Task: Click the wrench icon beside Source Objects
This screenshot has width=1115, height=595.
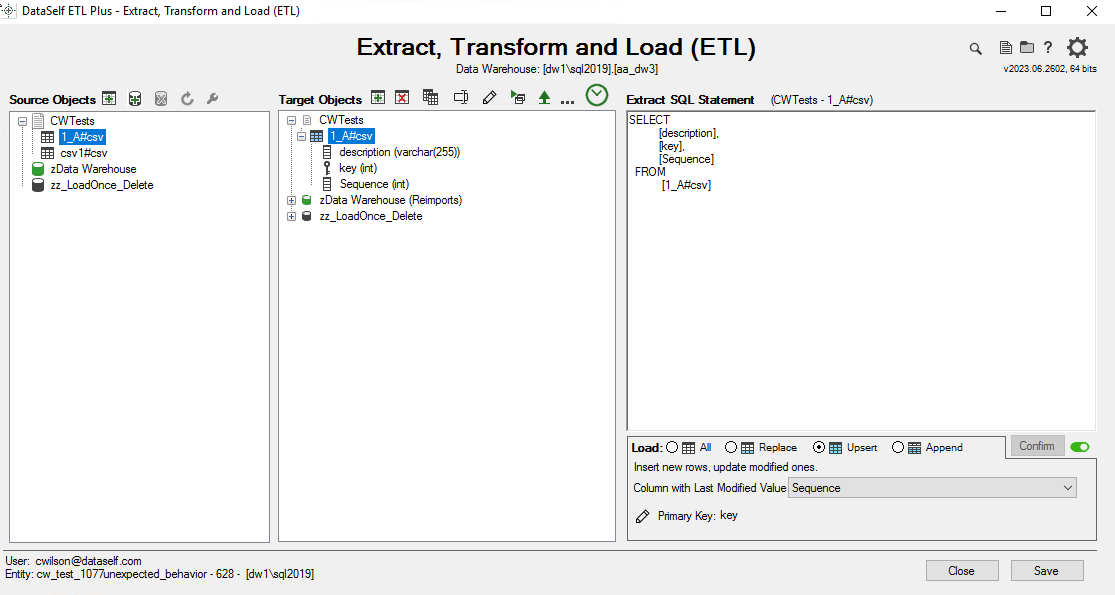Action: (x=212, y=98)
